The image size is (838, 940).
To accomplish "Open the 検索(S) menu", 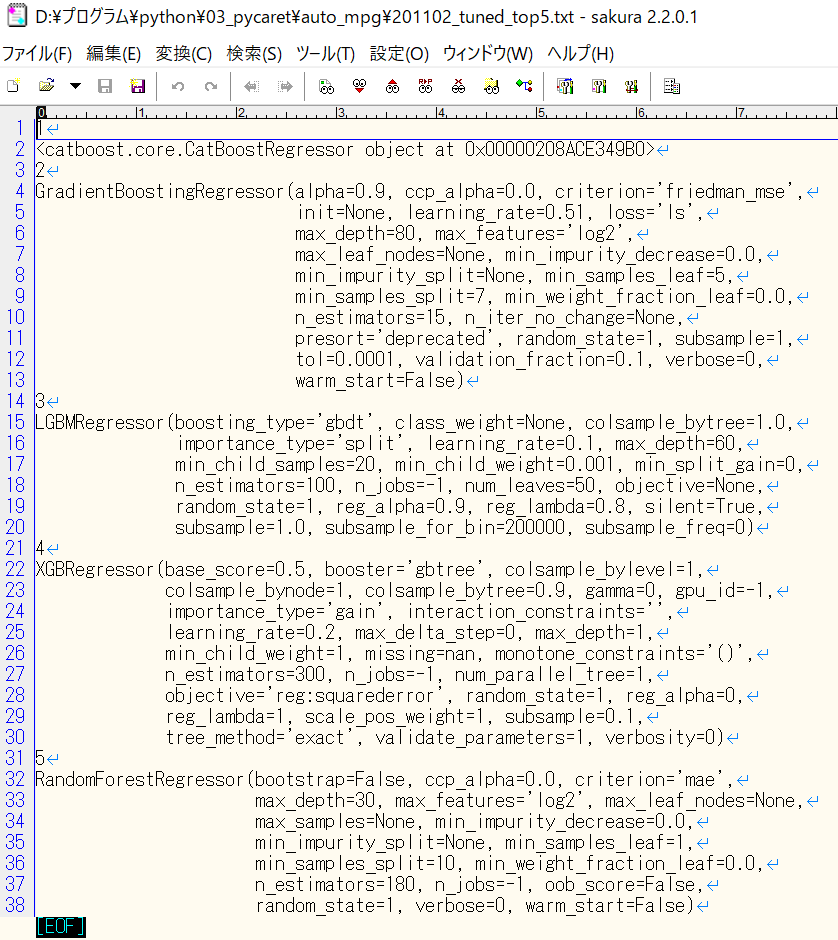I will click(x=254, y=54).
